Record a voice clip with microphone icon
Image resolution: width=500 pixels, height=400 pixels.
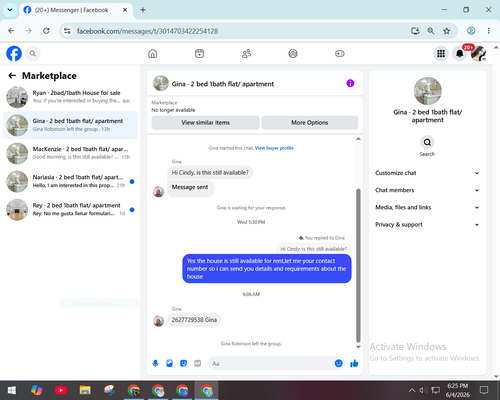(155, 363)
